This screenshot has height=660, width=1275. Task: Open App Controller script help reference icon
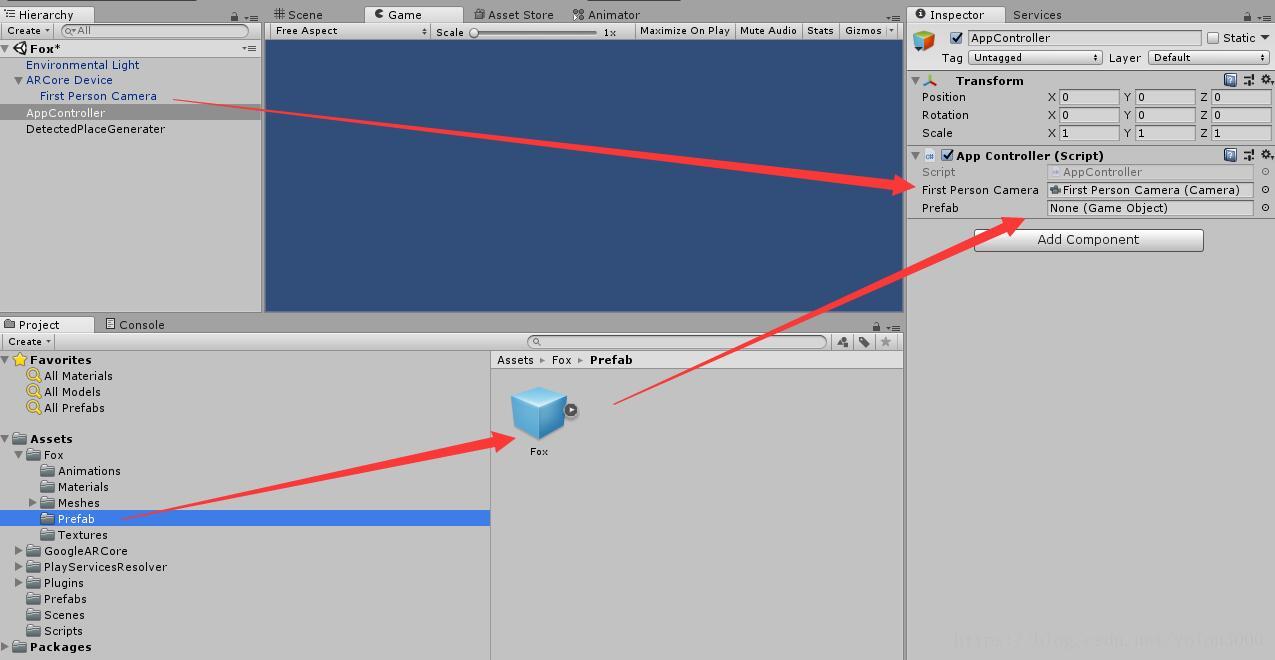(1230, 155)
